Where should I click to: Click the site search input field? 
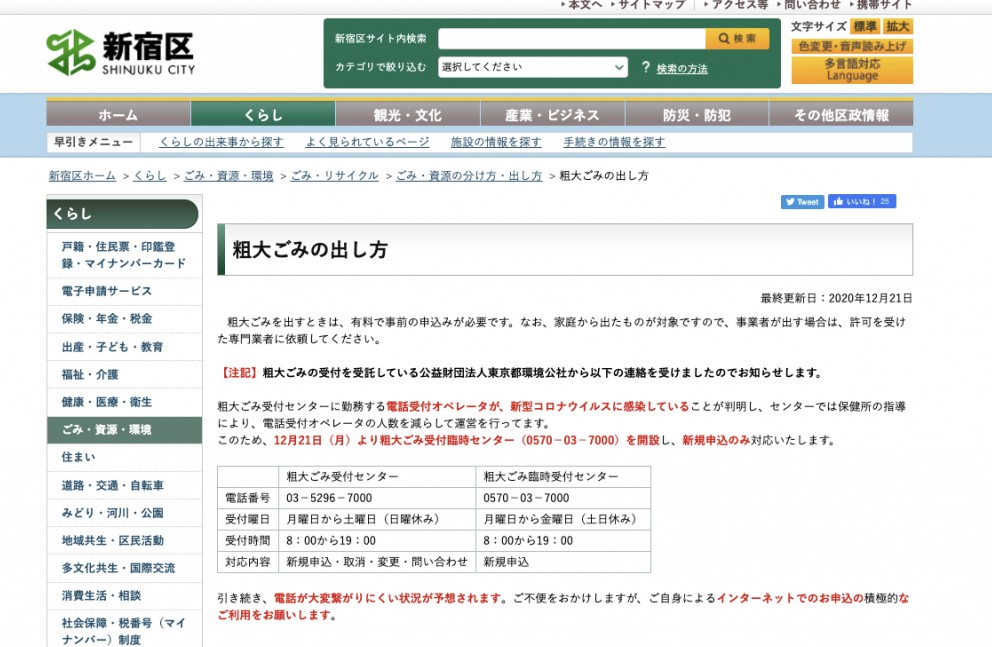(571, 39)
